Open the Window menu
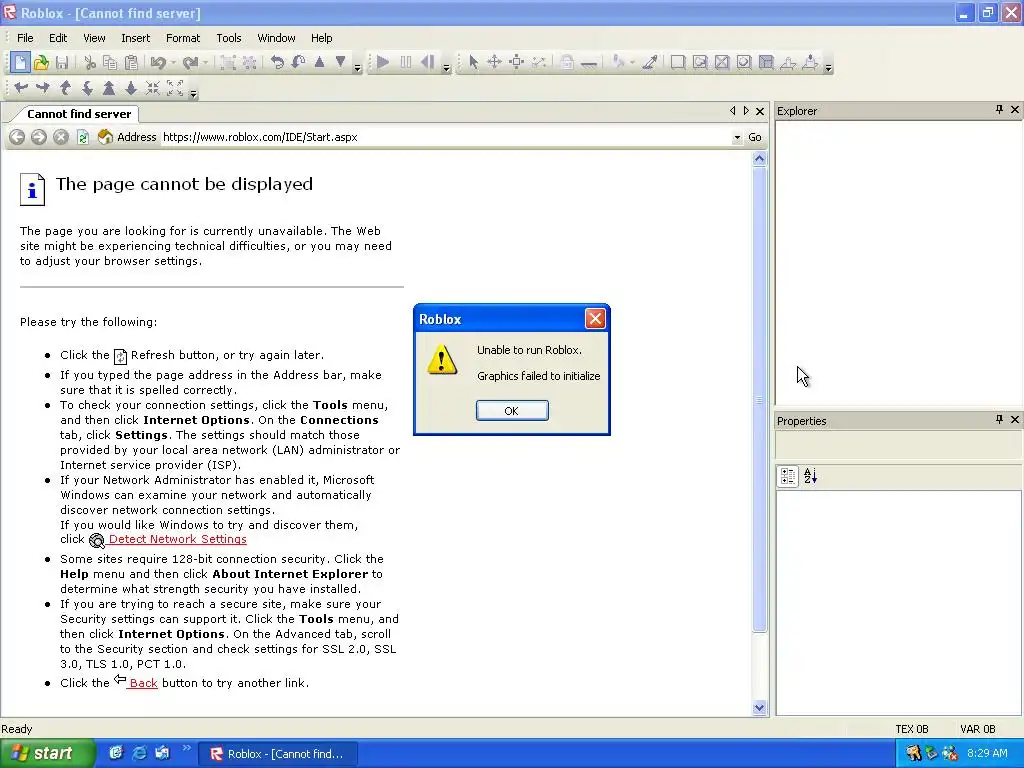 tap(276, 38)
